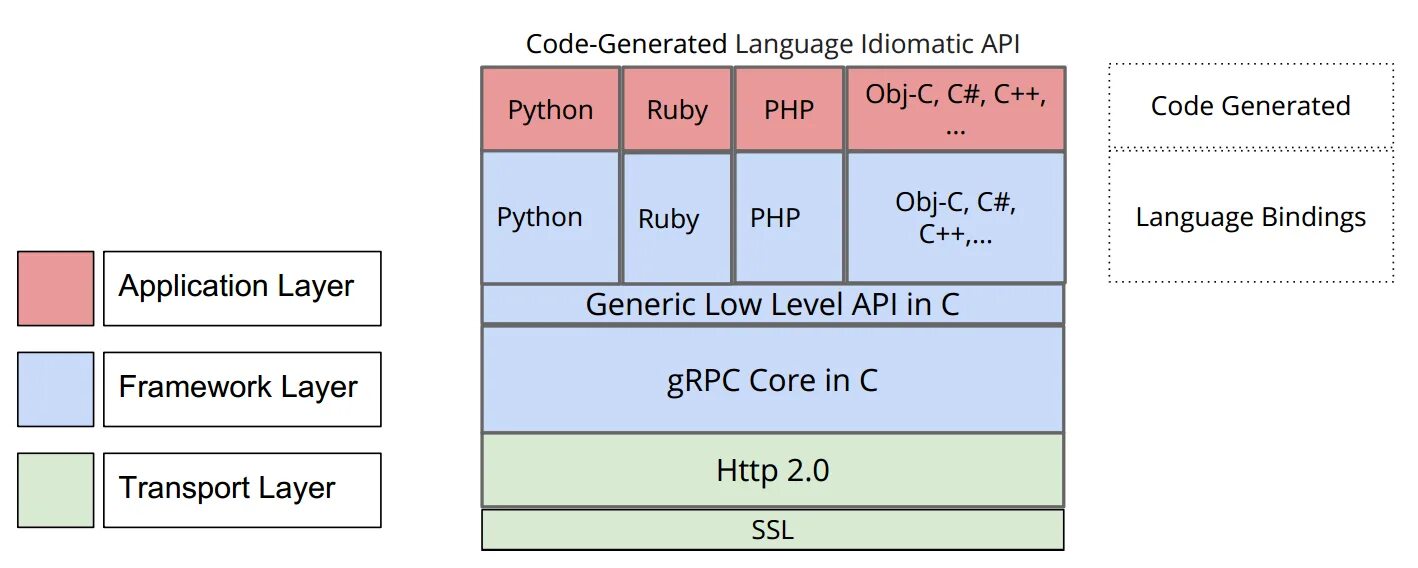Screen dimensions: 1418x568
Task: Click the red Obj-C, C#, C++ block
Action: click(x=955, y=110)
